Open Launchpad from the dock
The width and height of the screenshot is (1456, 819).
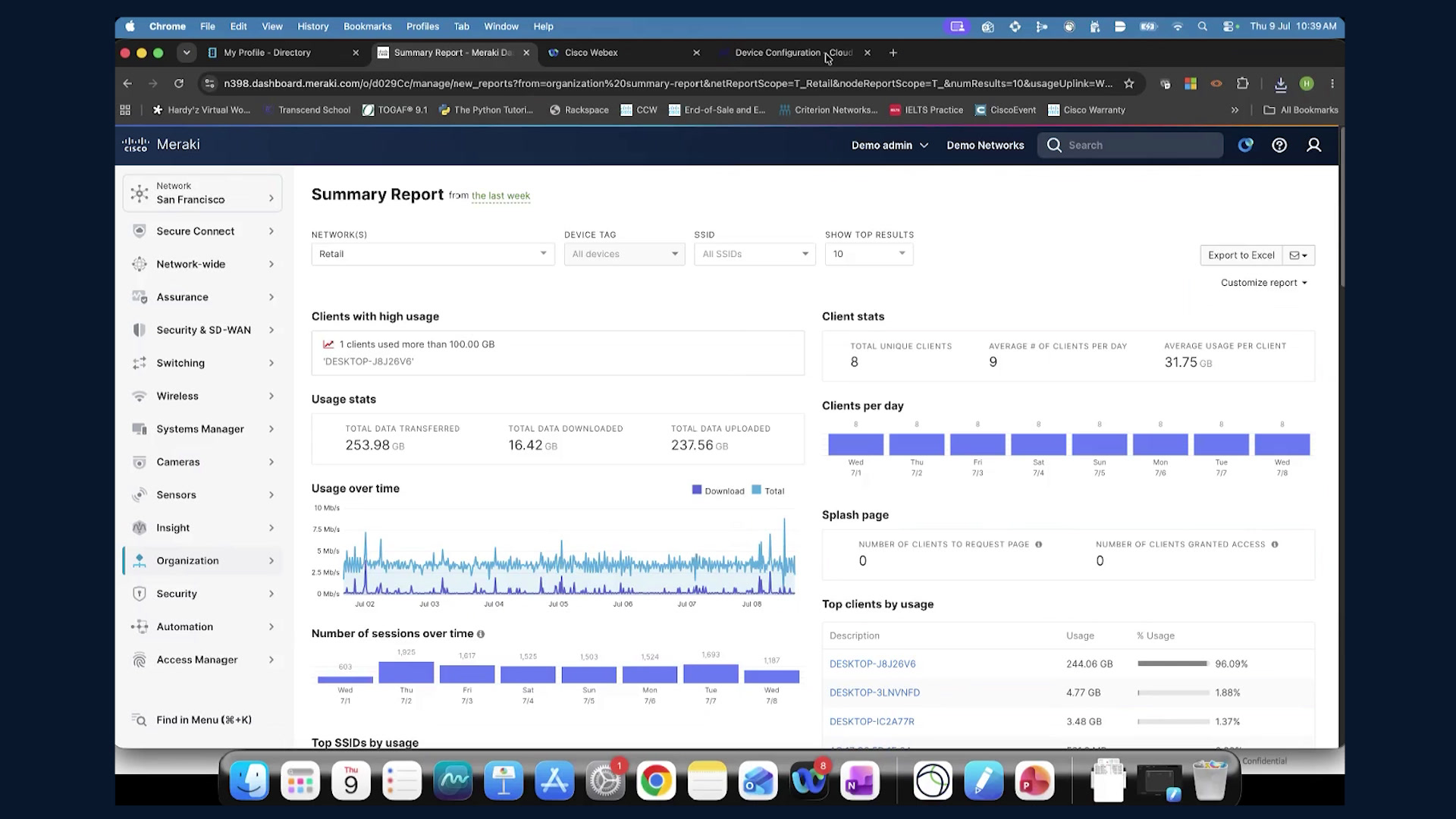[x=300, y=780]
